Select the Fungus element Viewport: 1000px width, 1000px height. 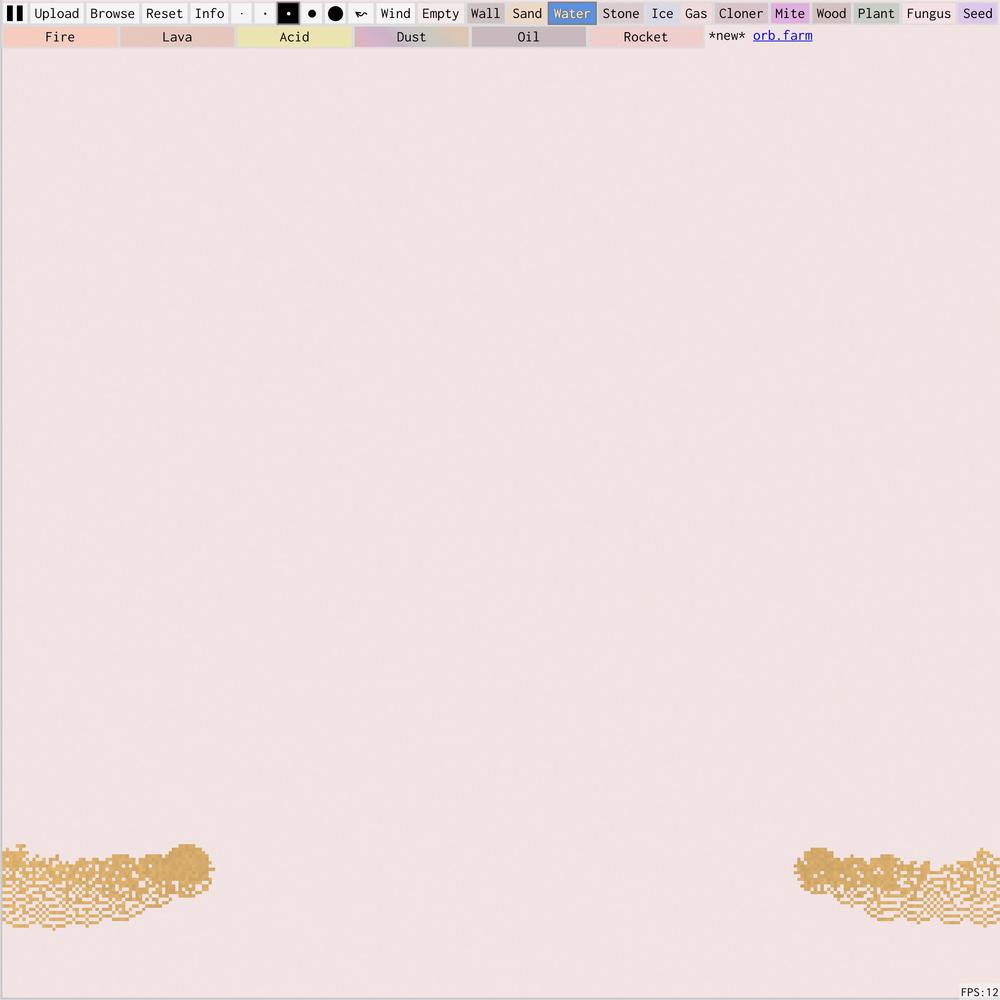click(929, 13)
